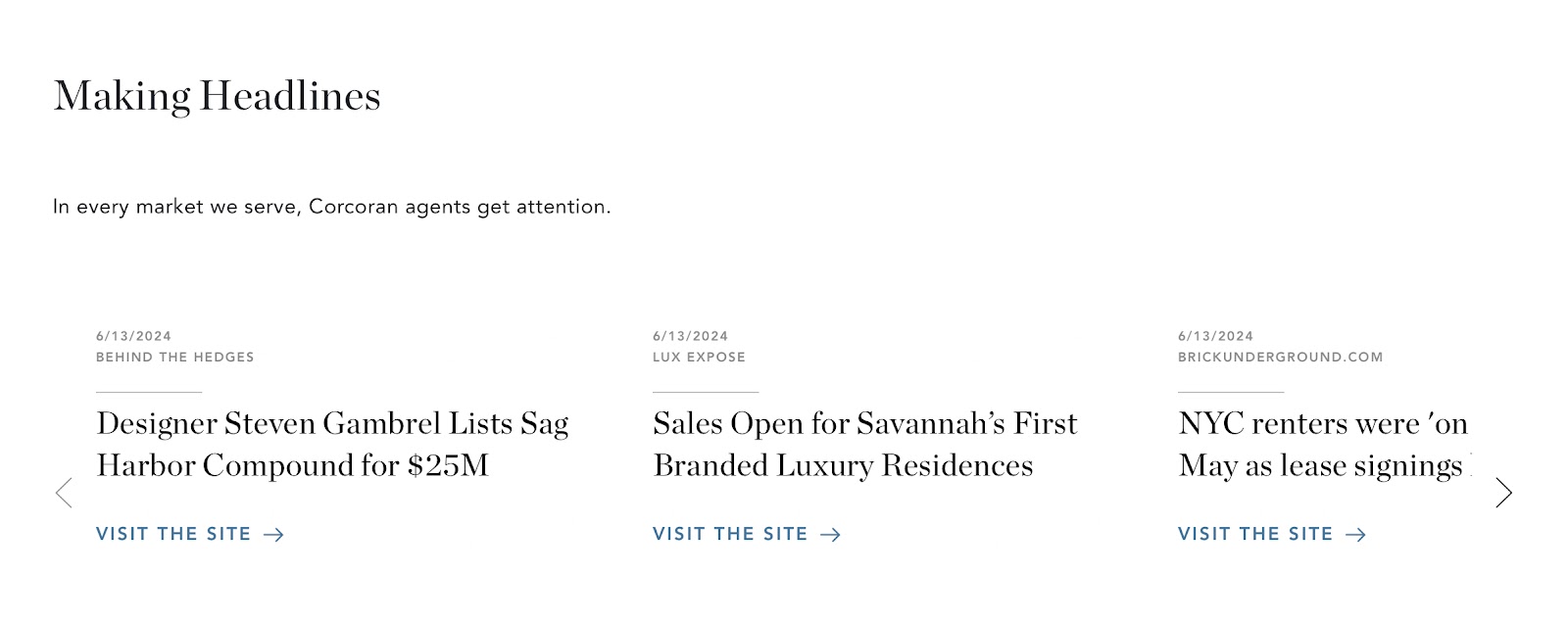Open Visit the Site under NYC renters headline

(x=1255, y=534)
